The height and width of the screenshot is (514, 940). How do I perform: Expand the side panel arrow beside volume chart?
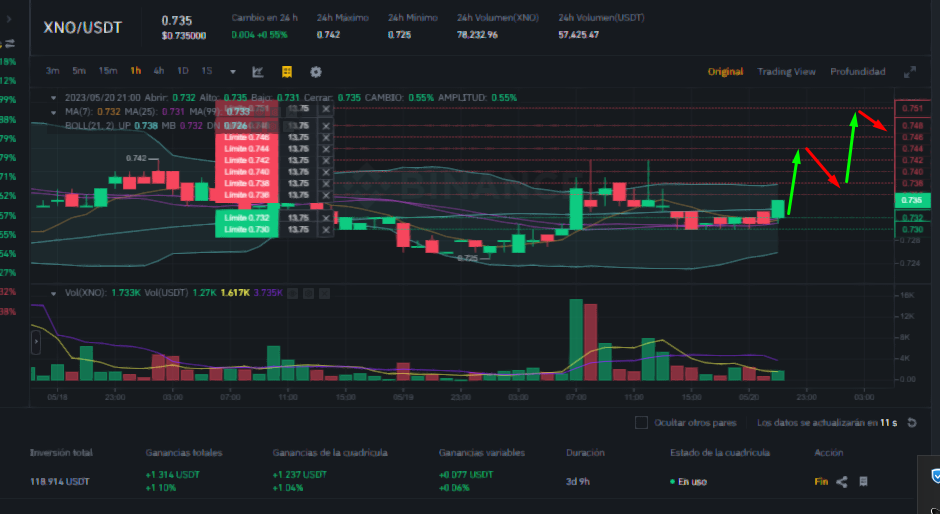(35, 342)
